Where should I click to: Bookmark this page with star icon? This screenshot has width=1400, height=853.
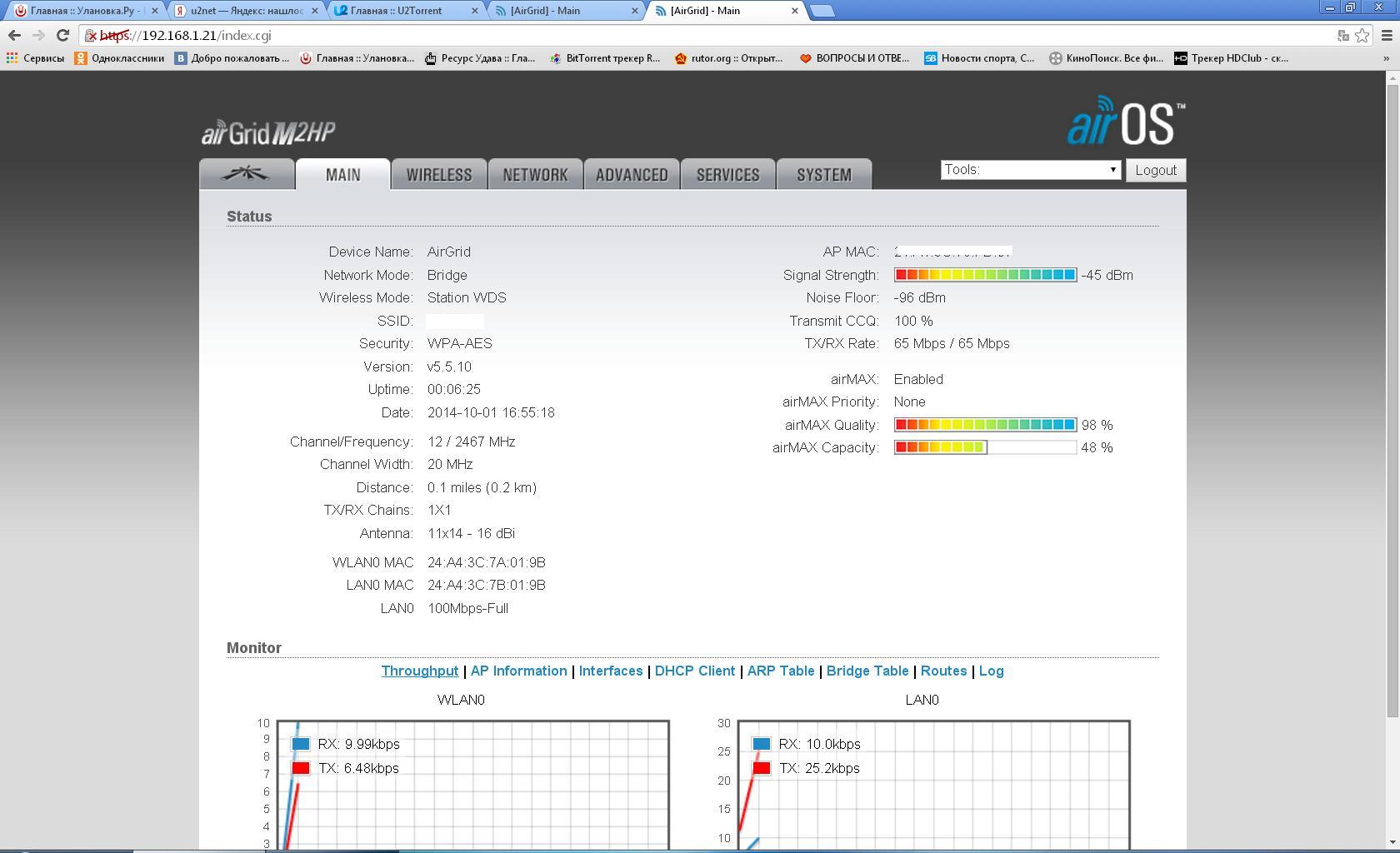tap(1362, 35)
